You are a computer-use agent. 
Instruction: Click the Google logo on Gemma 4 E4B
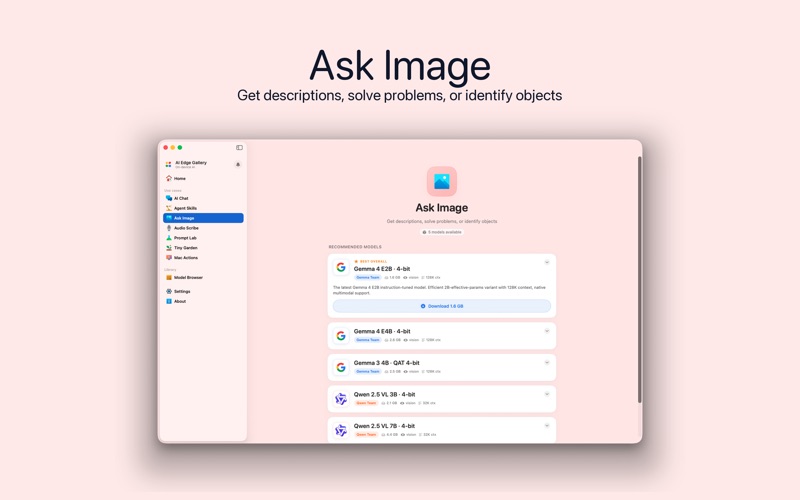(x=341, y=336)
